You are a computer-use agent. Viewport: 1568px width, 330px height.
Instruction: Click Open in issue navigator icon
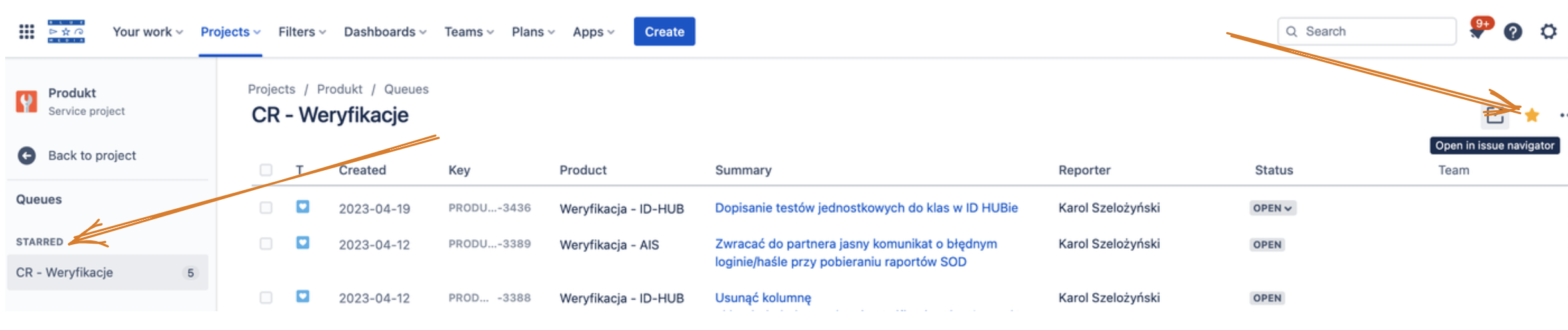tap(1494, 117)
